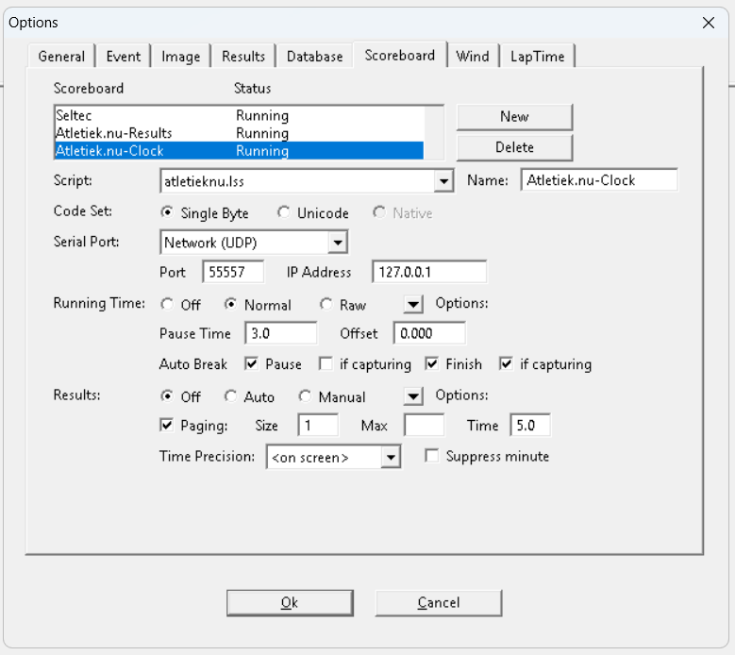This screenshot has height=655, width=735.
Task: Open the LapTime tab
Action: pyautogui.click(x=537, y=56)
